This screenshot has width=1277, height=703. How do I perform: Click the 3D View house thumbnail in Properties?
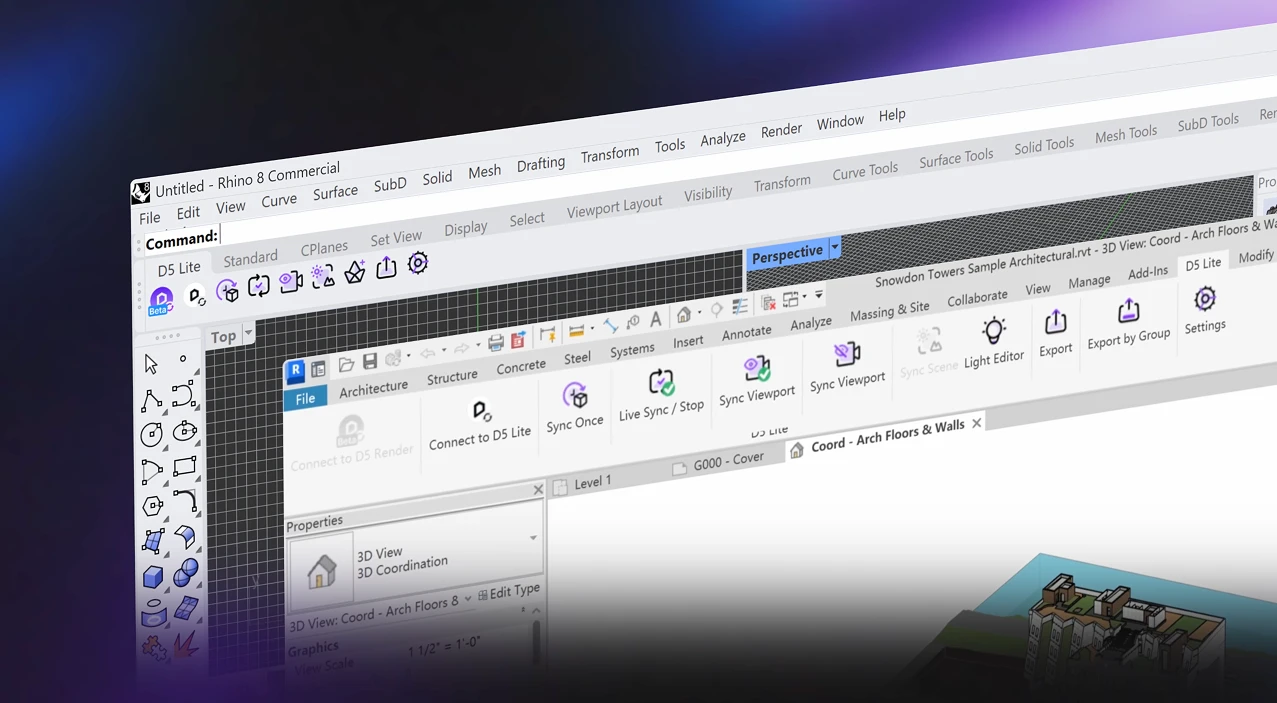[321, 571]
